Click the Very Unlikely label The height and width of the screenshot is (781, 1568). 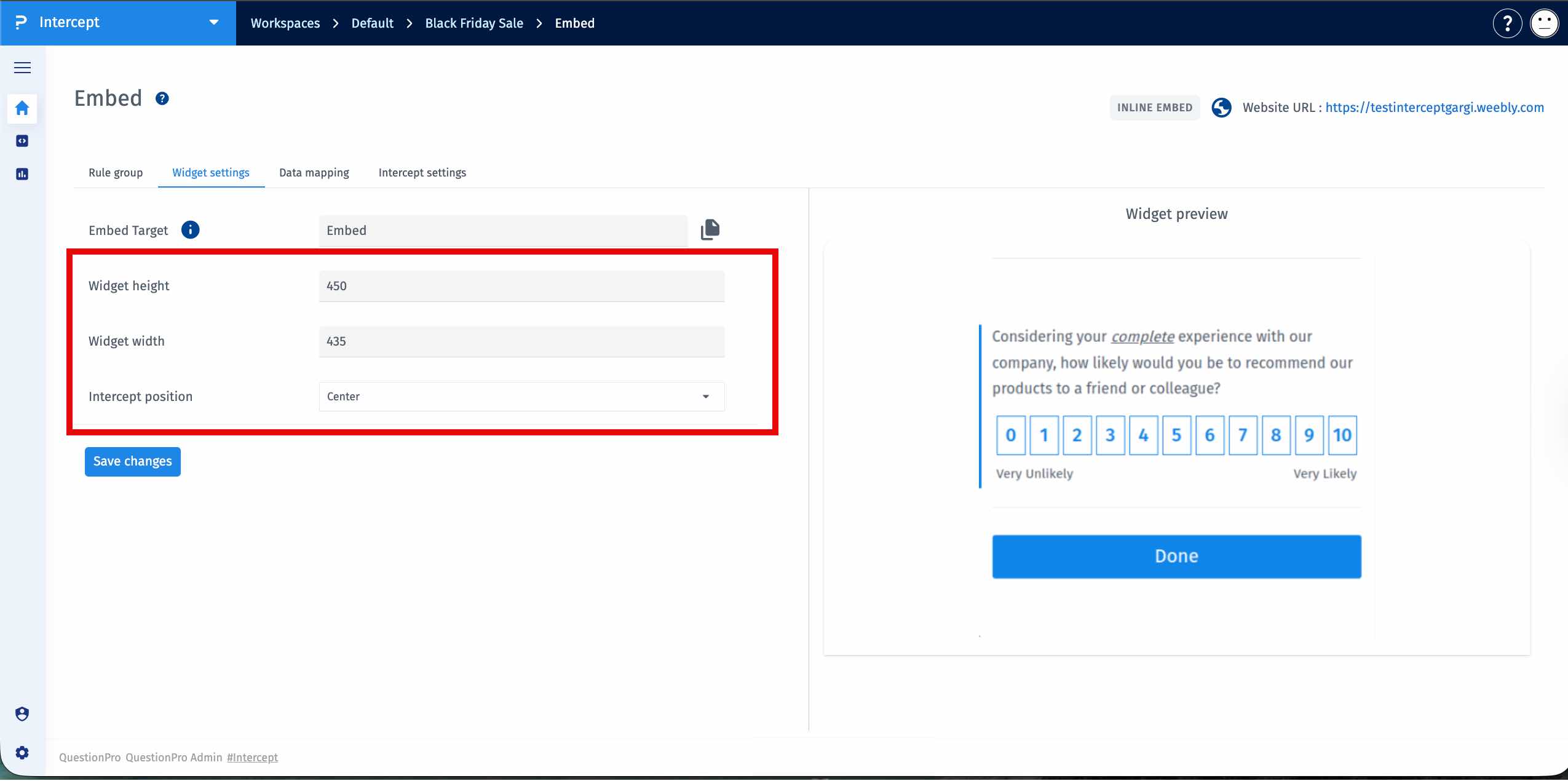point(1034,474)
